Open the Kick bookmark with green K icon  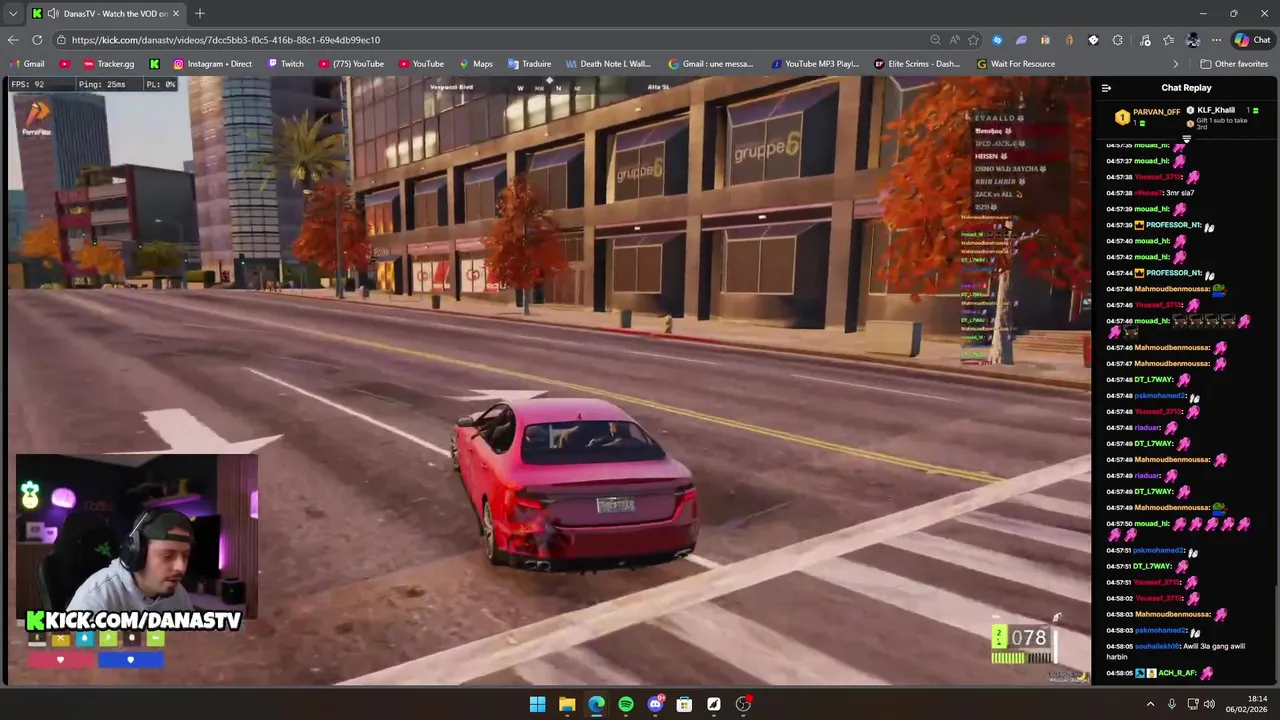[x=154, y=64]
